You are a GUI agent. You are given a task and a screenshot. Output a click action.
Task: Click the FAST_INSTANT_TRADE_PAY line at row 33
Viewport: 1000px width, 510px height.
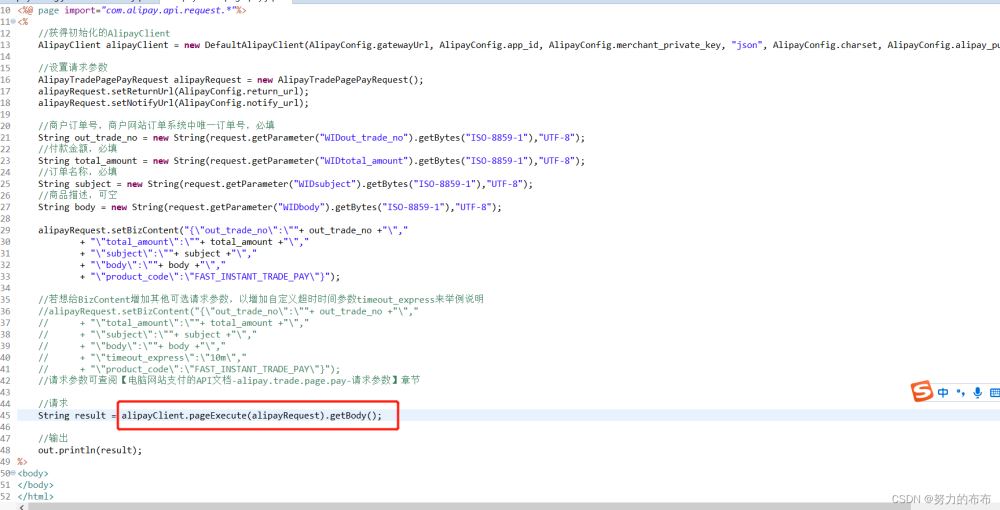coord(215,276)
